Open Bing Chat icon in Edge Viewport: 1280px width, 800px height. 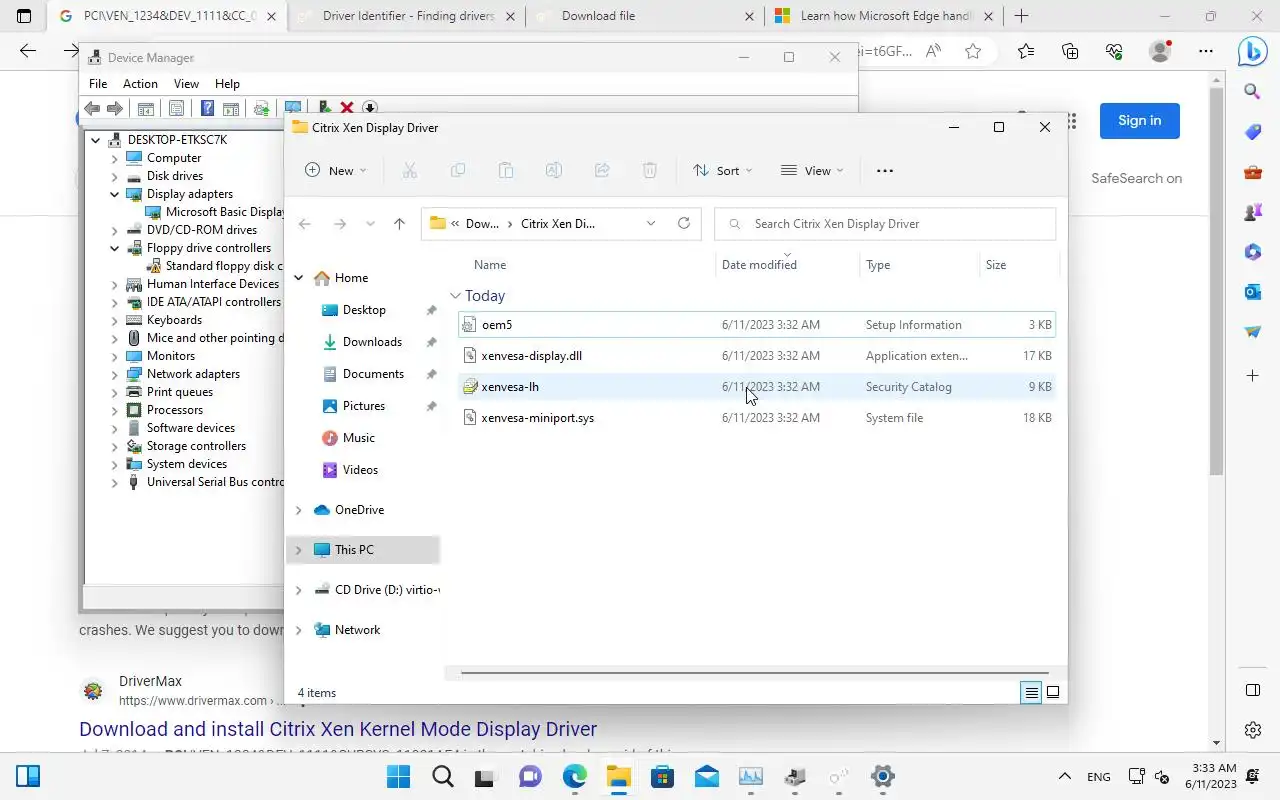pos(1253,51)
